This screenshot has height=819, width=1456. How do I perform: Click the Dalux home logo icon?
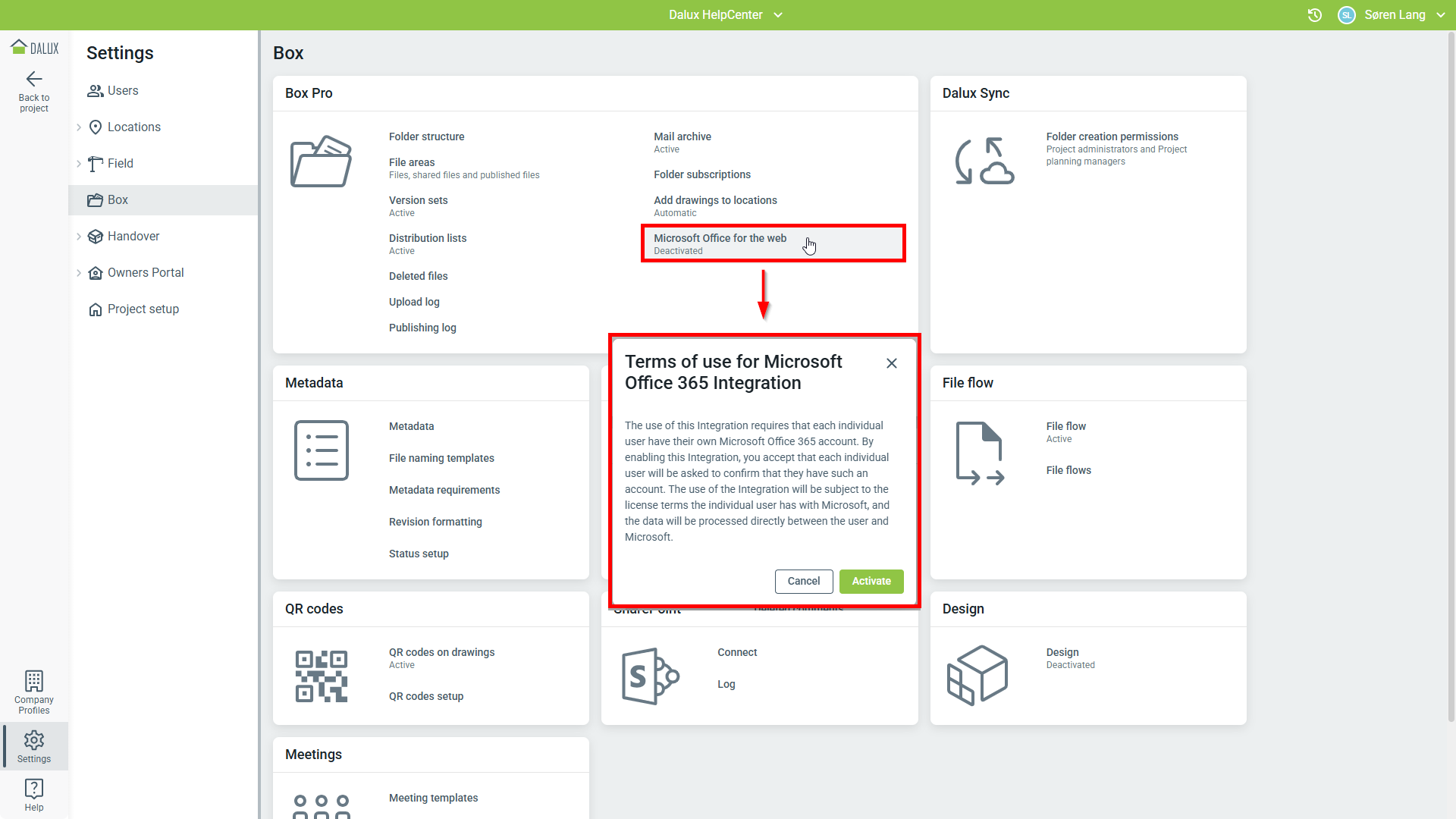19,47
